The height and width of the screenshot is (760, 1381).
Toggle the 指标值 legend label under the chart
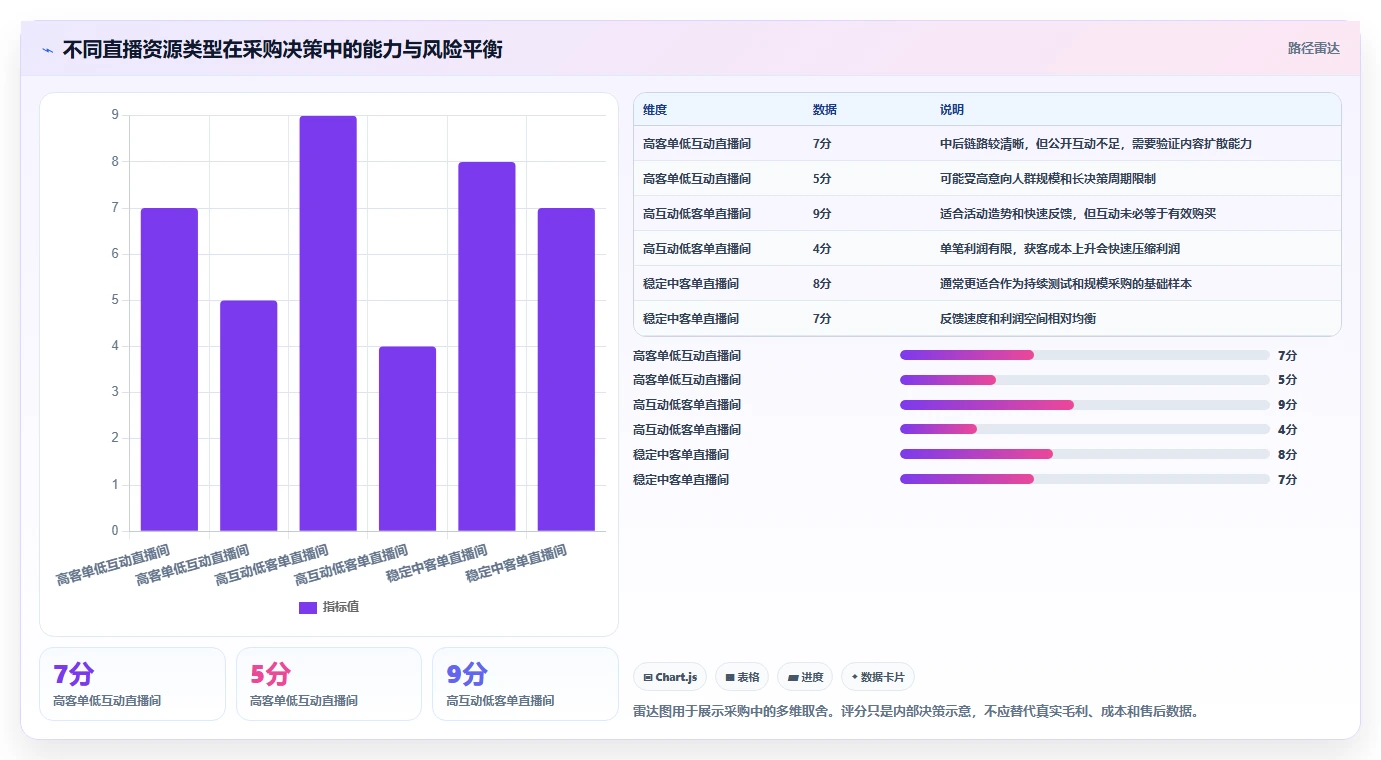(340, 607)
